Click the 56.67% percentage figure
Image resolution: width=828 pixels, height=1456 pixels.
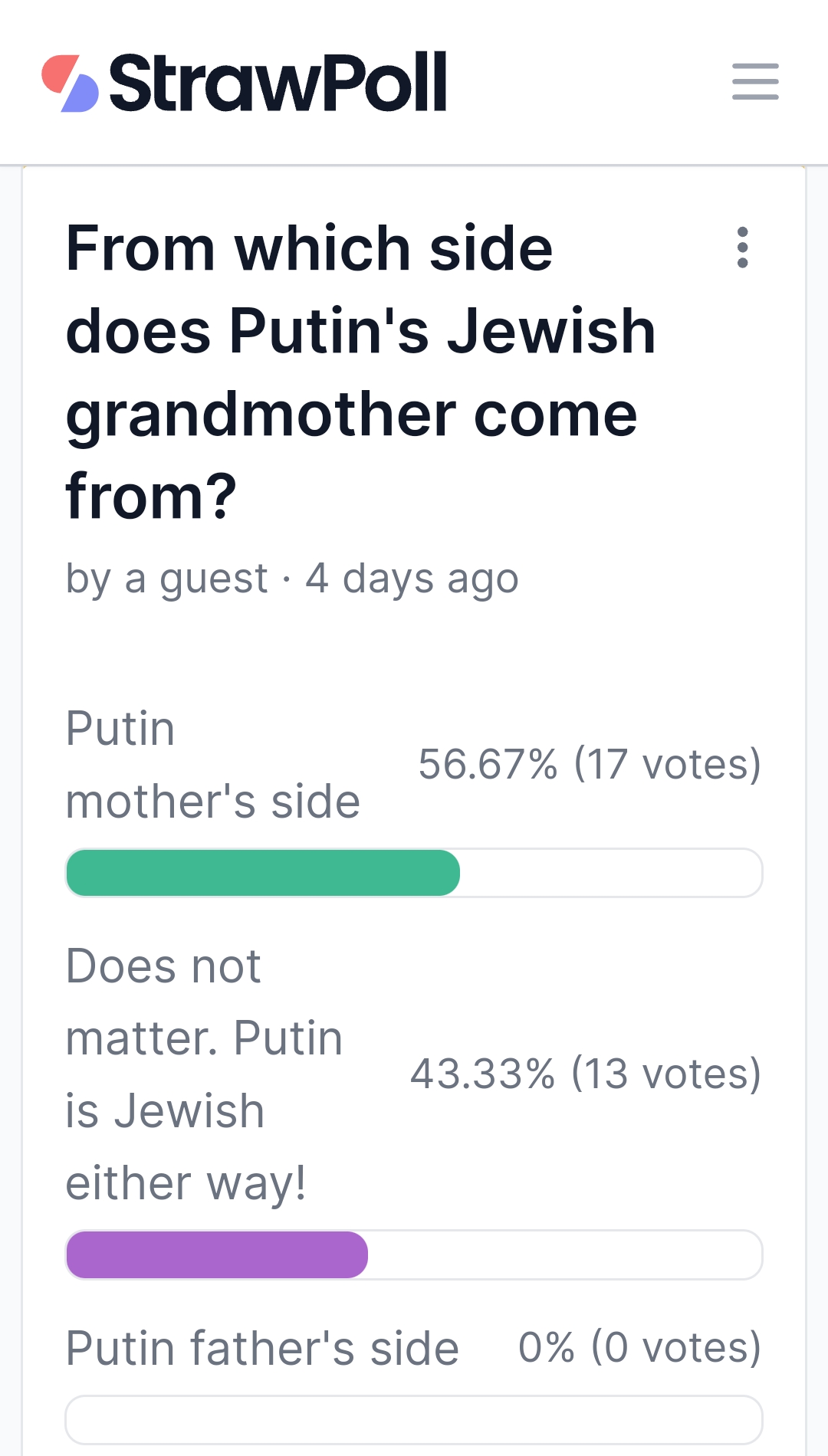click(x=488, y=764)
